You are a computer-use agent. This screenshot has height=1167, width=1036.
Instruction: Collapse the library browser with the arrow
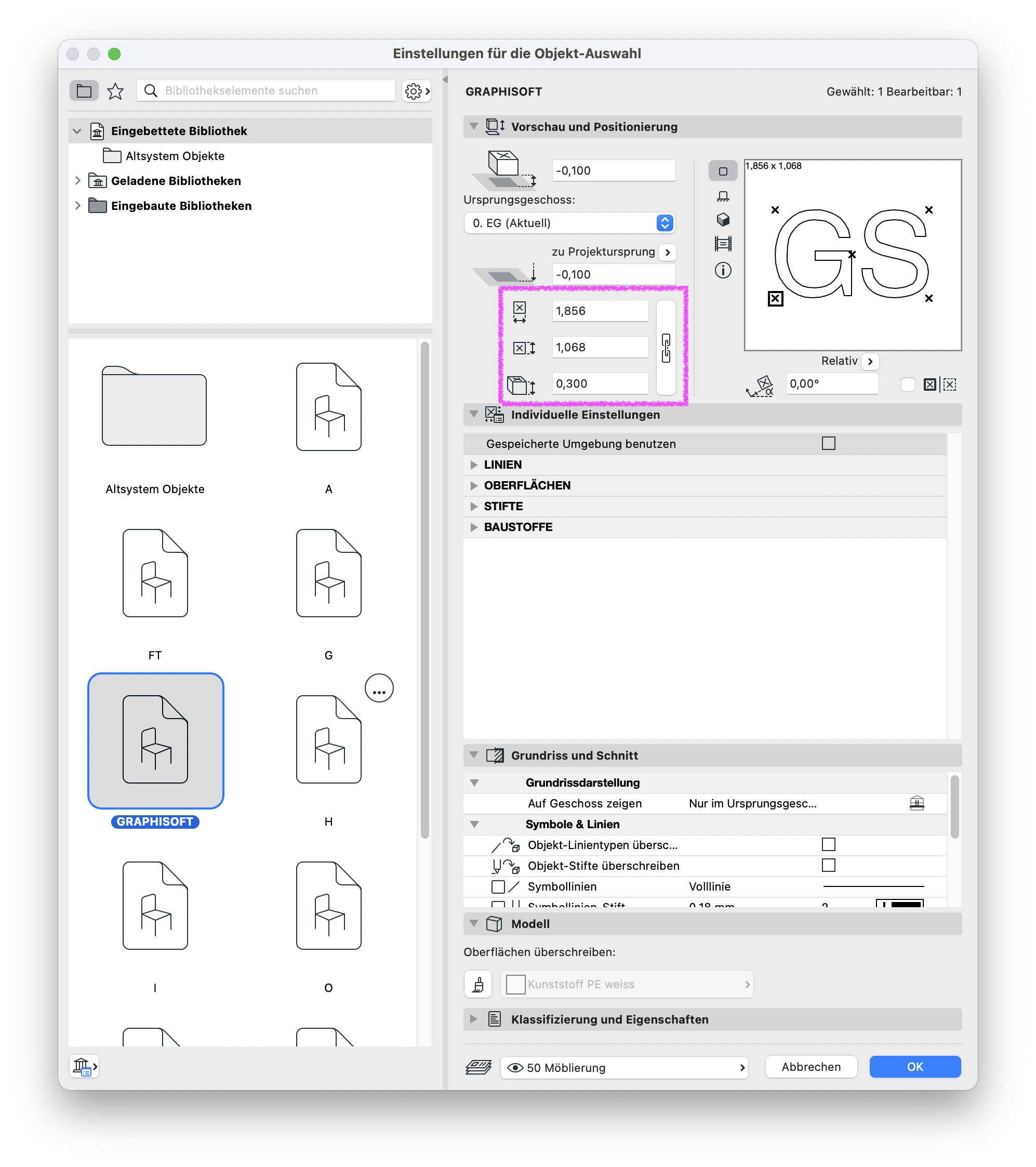tap(445, 80)
